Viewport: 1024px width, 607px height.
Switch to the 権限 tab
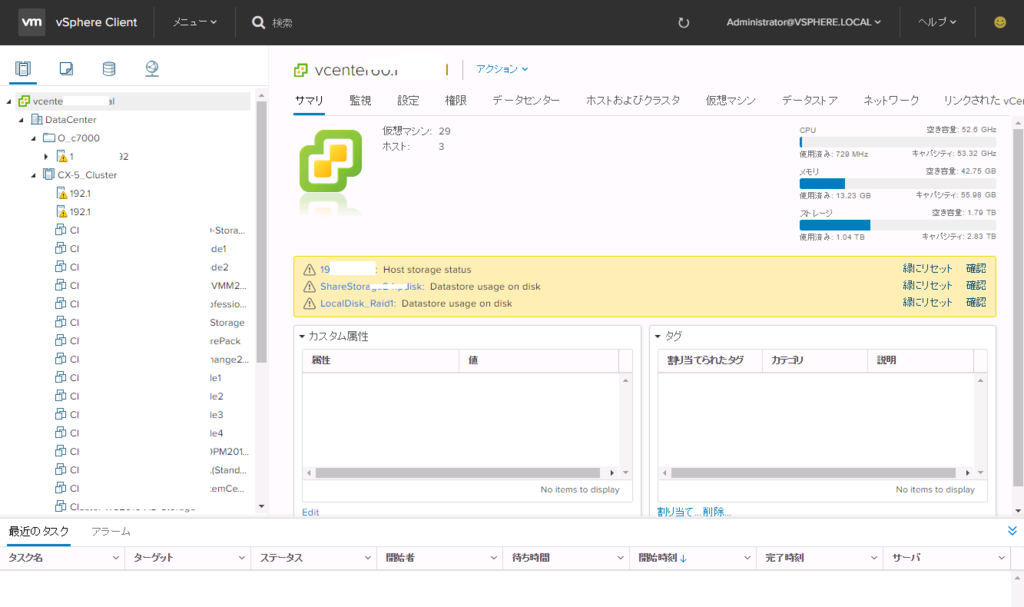[x=456, y=100]
